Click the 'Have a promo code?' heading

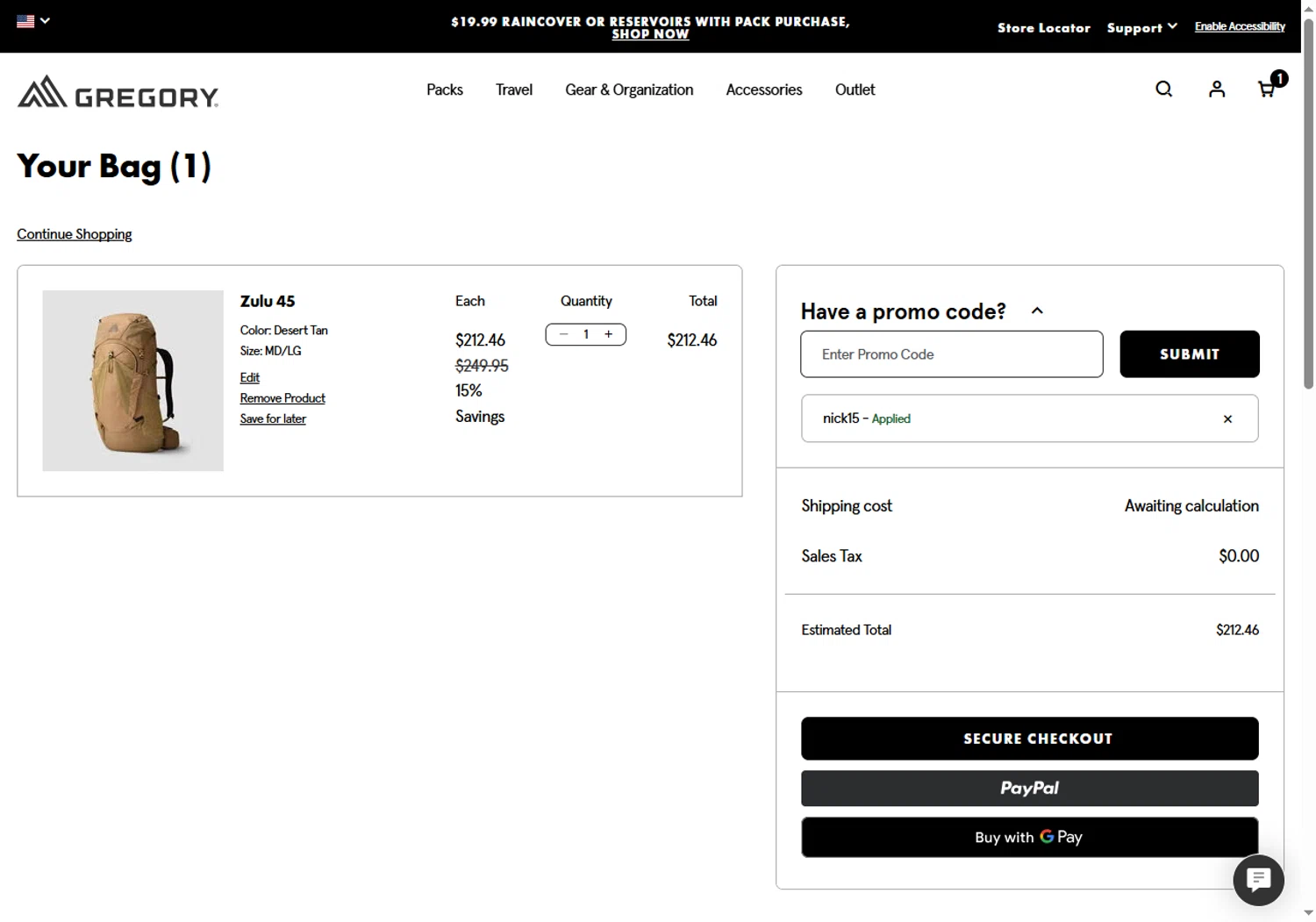pos(904,311)
